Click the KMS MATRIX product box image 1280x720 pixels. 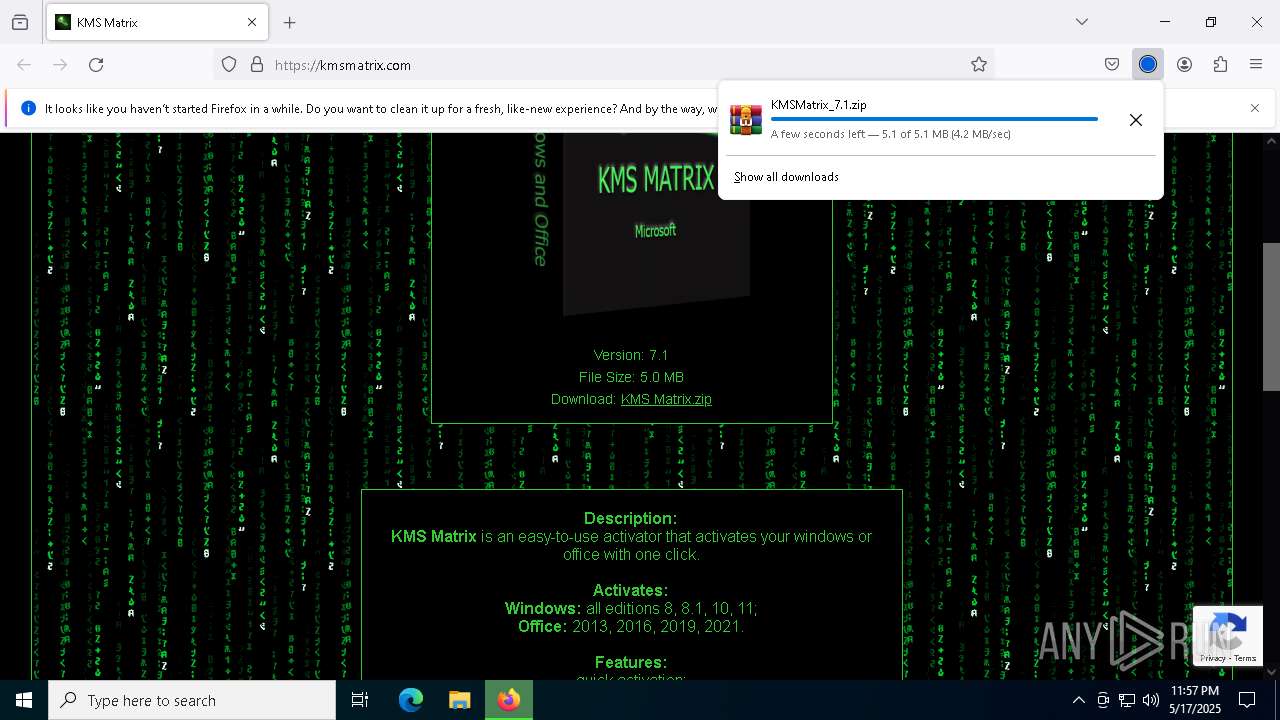655,225
